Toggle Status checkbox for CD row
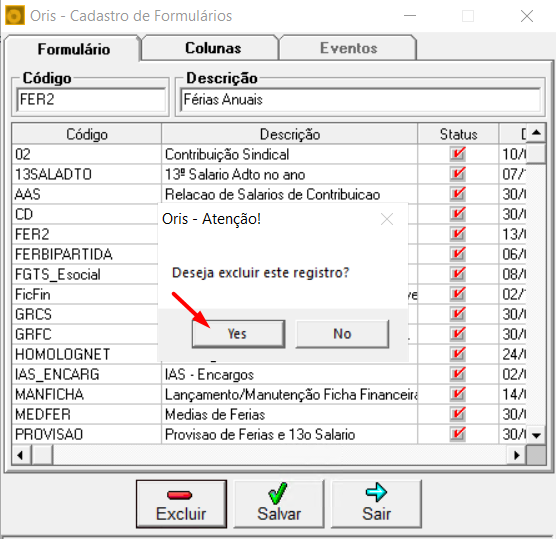Viewport: 556px width, 539px height. 457,214
